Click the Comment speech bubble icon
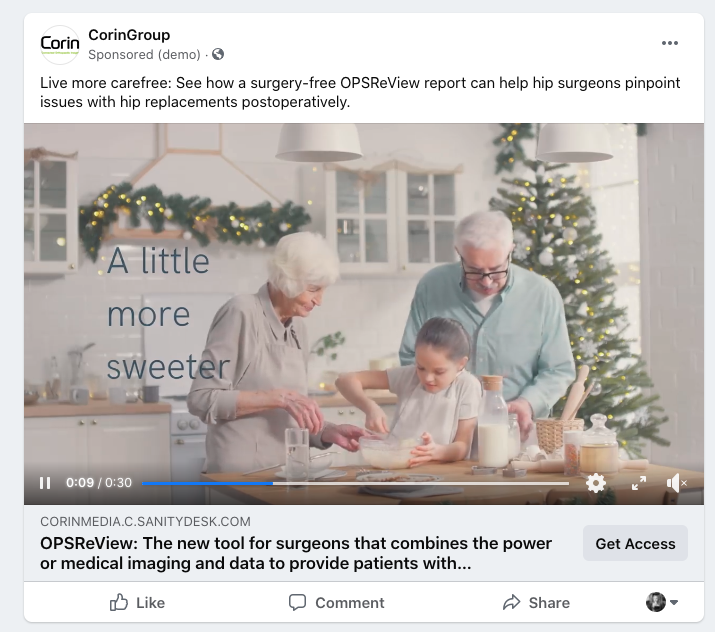This screenshot has height=632, width=715. pyautogui.click(x=297, y=602)
